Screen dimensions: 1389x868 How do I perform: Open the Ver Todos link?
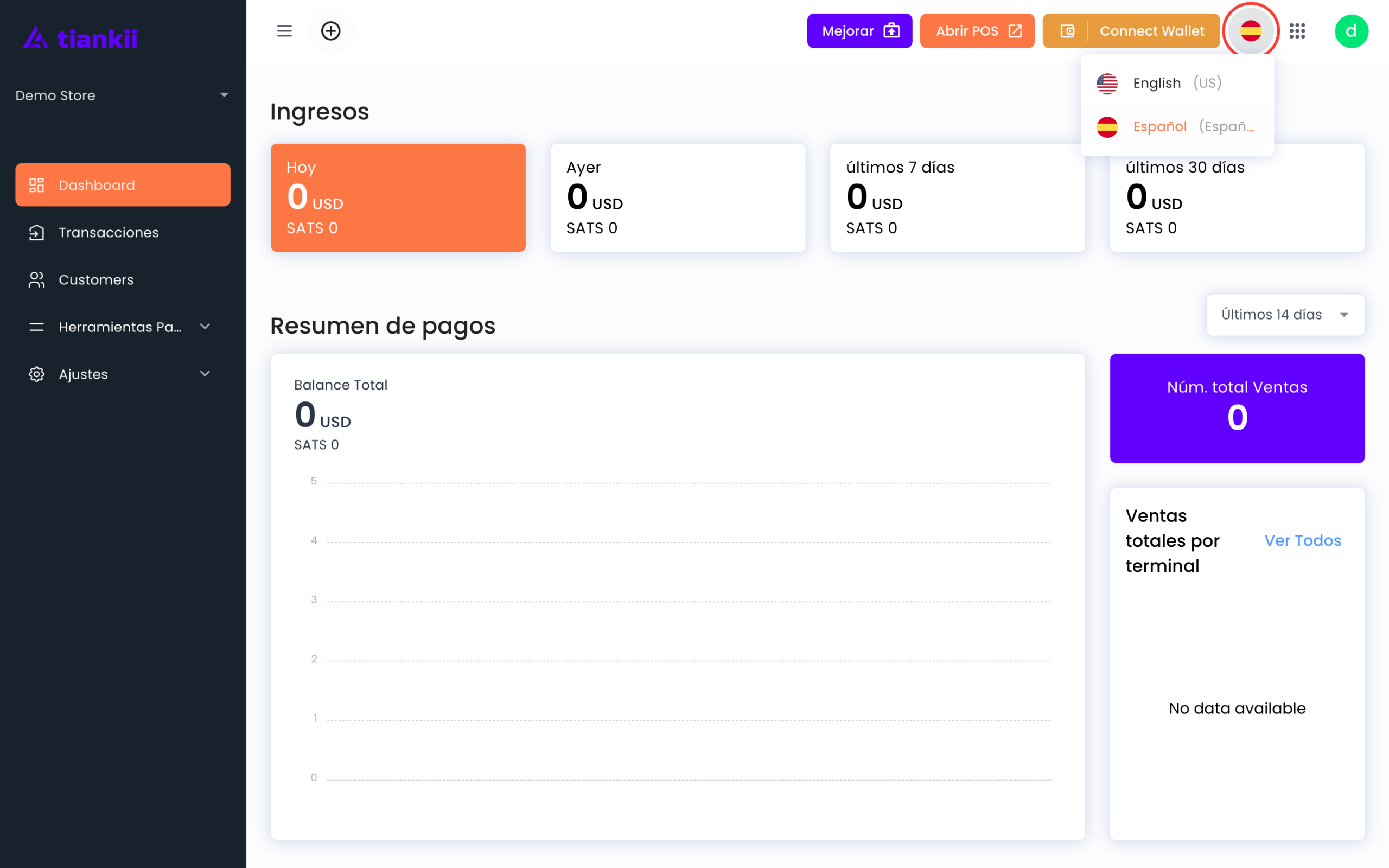tap(1302, 540)
